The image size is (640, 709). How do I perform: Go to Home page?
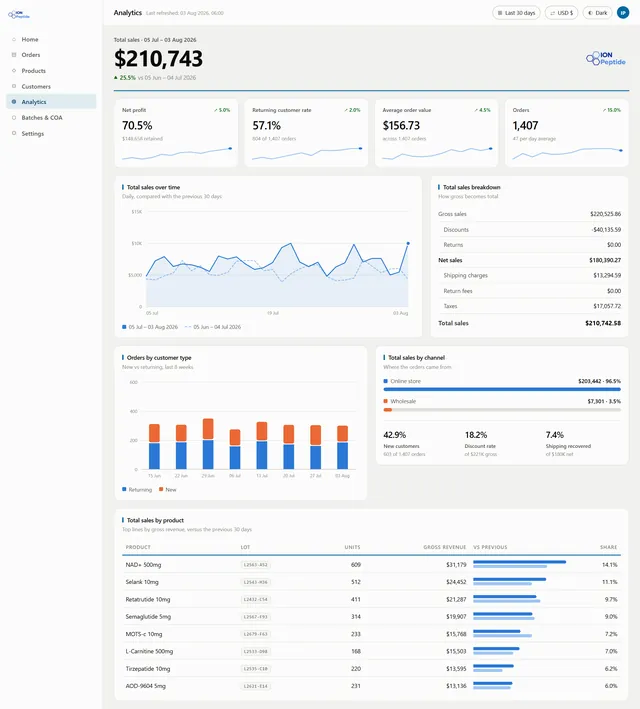pos(51,39)
